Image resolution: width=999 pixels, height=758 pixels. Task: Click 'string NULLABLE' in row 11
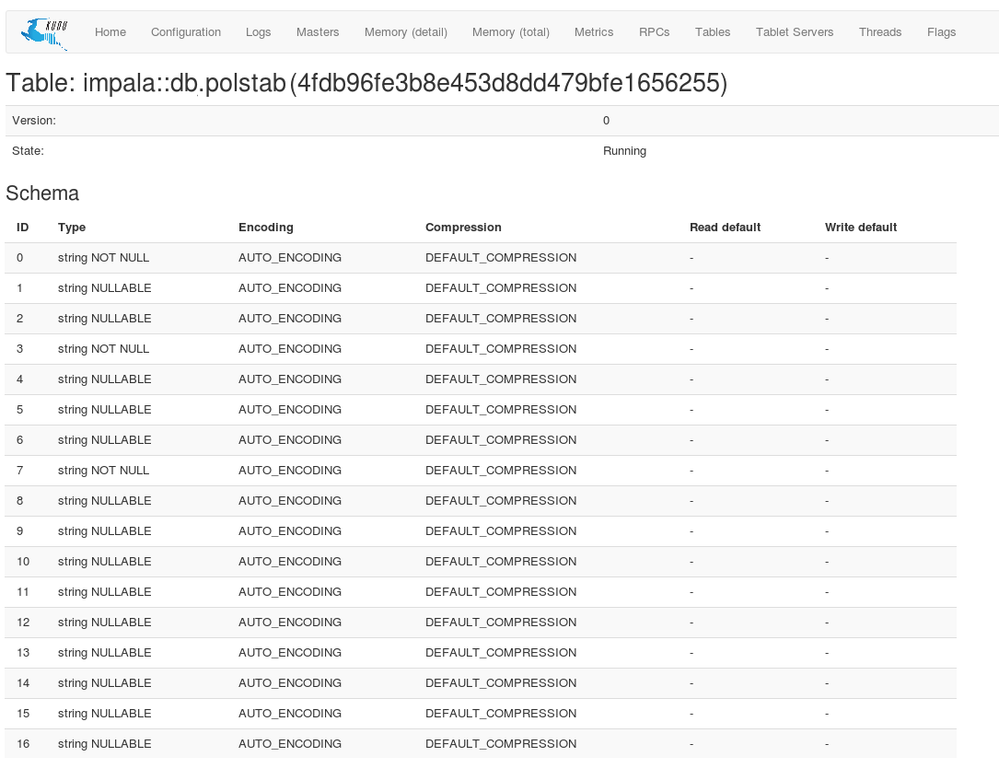[x=104, y=592]
